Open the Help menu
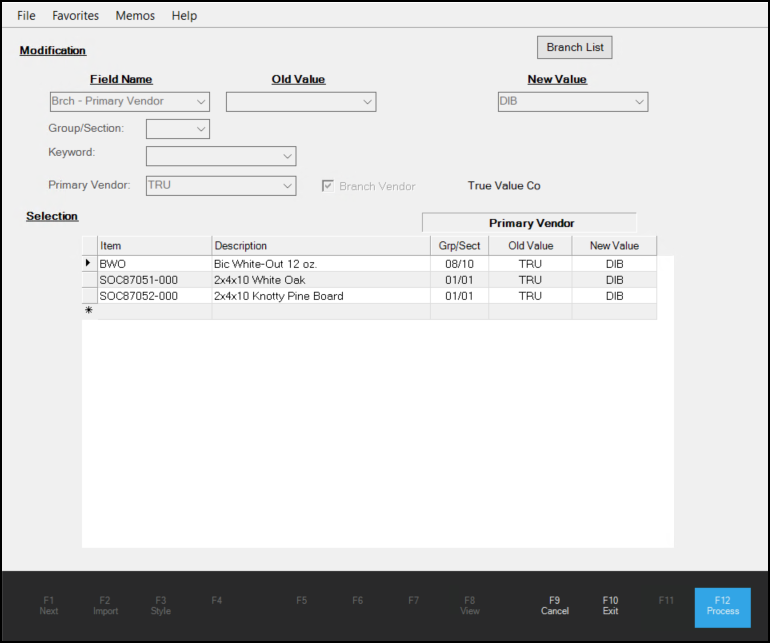The image size is (770, 643). (x=184, y=16)
